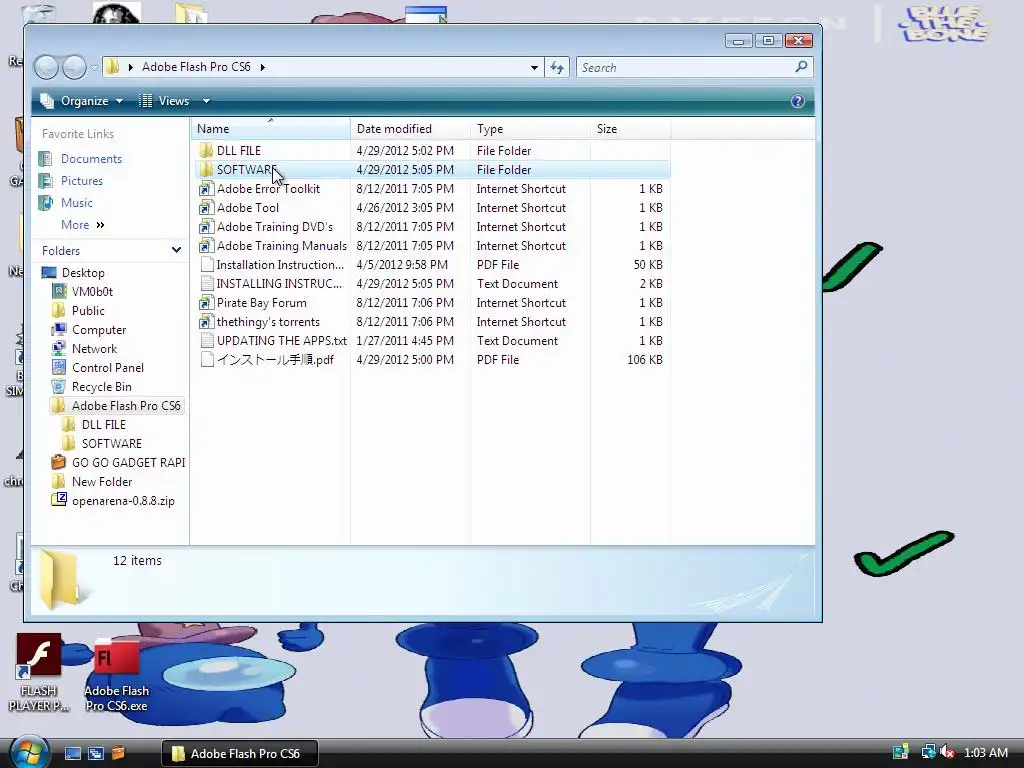The width and height of the screenshot is (1024, 768).
Task: Click Show Desktop quick launch icon
Action: (72, 753)
